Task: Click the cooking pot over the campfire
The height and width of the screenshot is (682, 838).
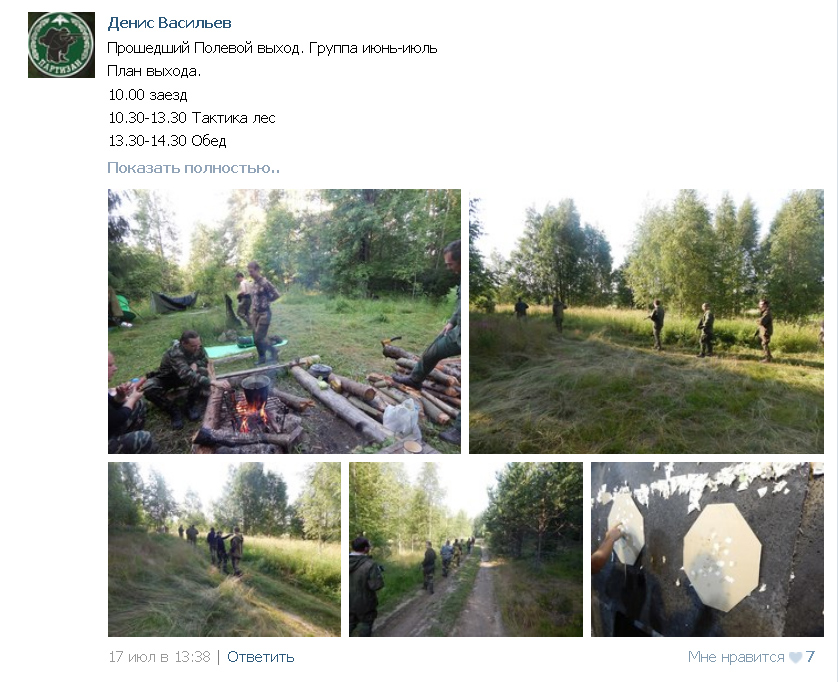Action: point(256,389)
